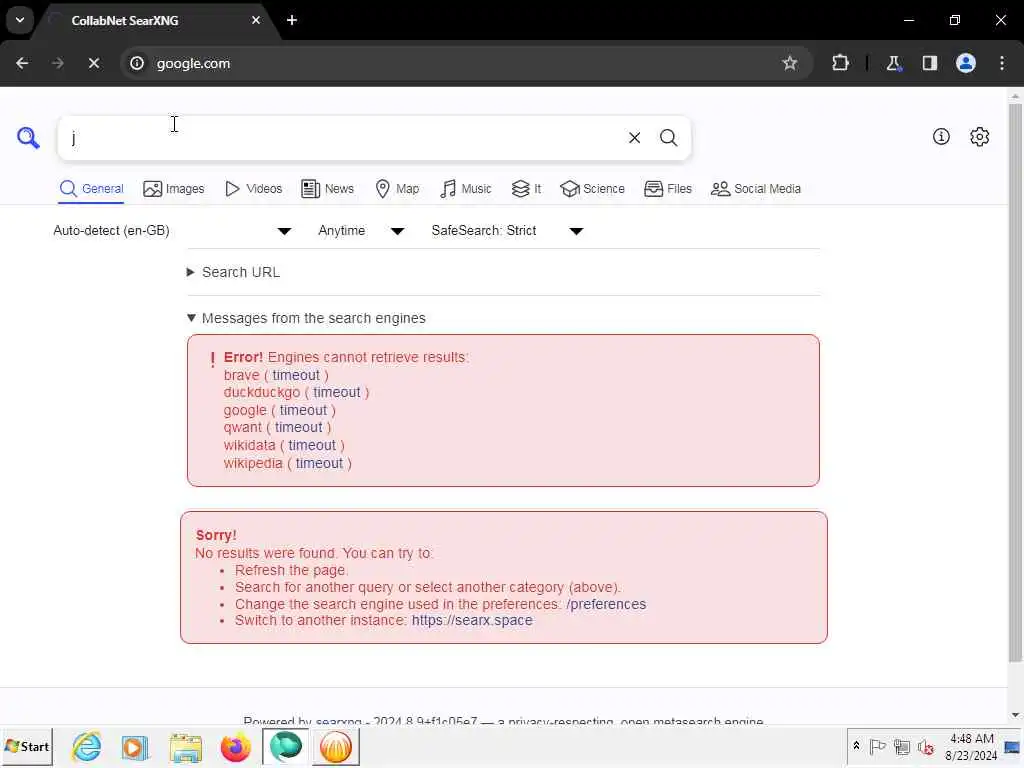Viewport: 1024px width, 768px height.
Task: Click the SearXNG magnifier logo
Action: (28, 138)
